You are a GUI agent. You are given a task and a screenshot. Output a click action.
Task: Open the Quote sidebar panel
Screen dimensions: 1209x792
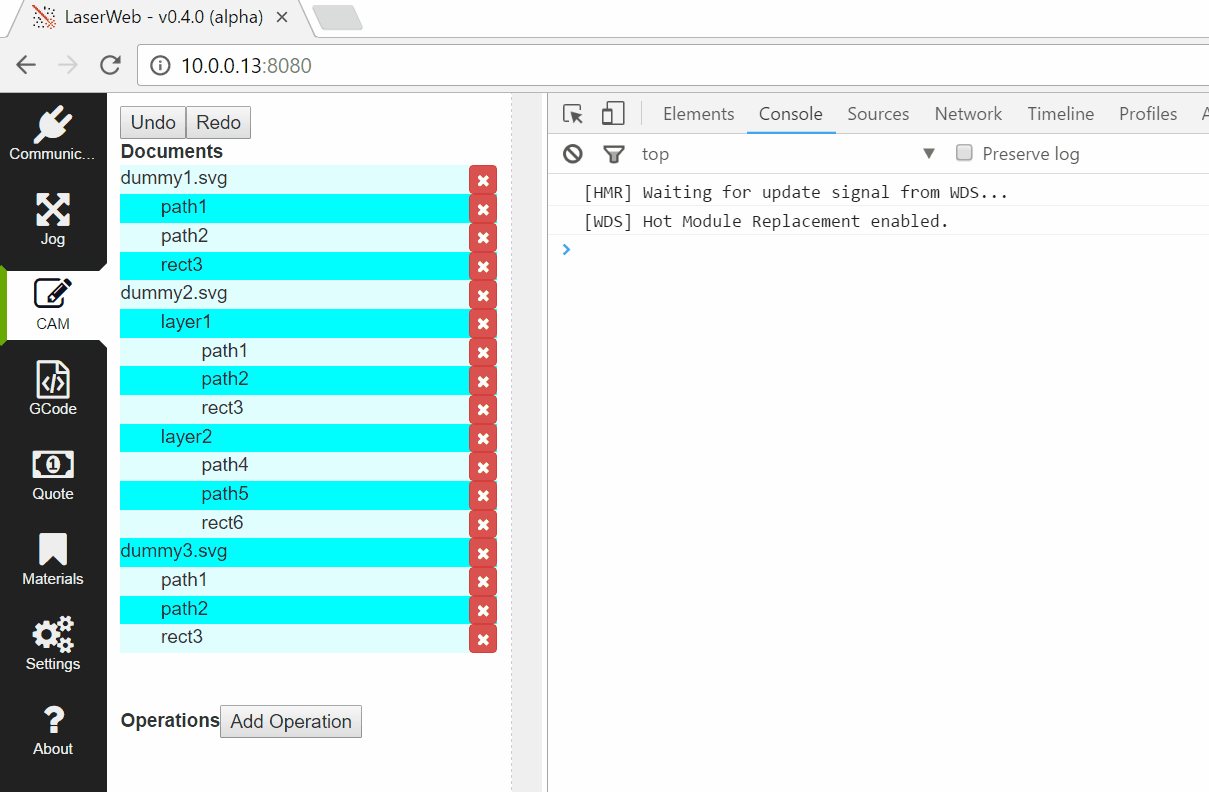point(53,475)
